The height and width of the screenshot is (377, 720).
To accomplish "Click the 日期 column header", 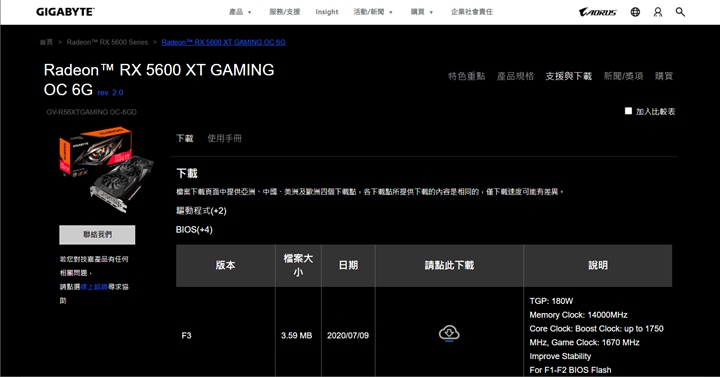I will 348,265.
